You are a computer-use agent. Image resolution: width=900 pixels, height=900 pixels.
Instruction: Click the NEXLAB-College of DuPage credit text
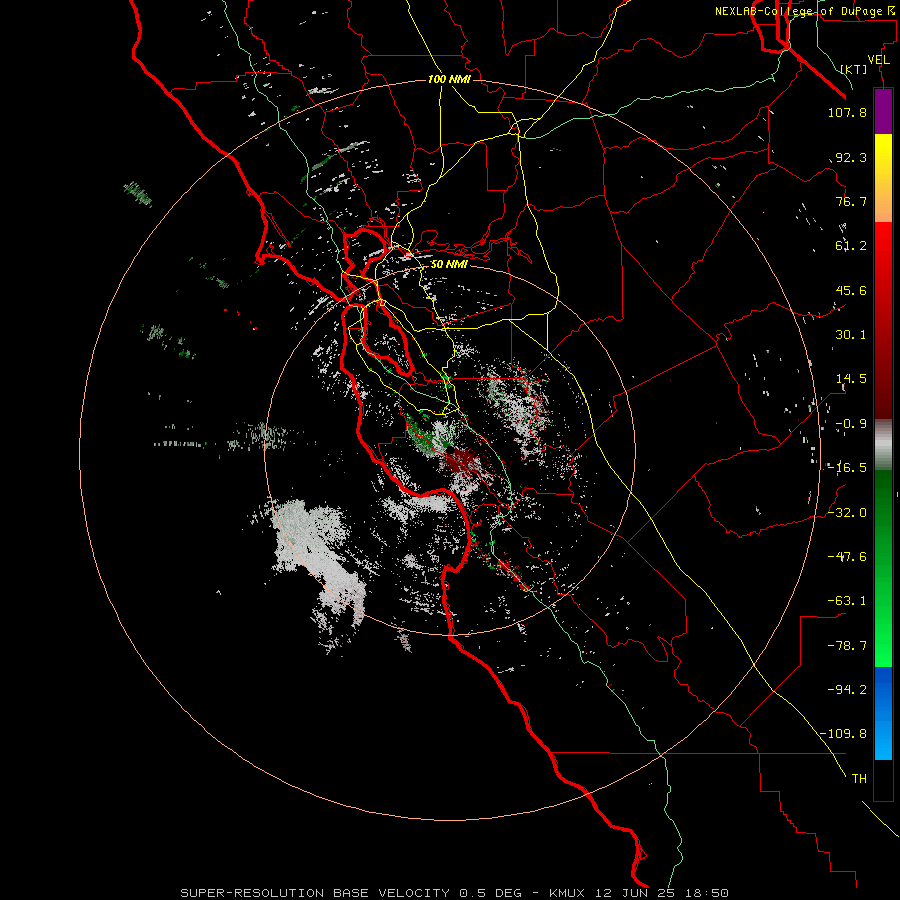click(805, 11)
